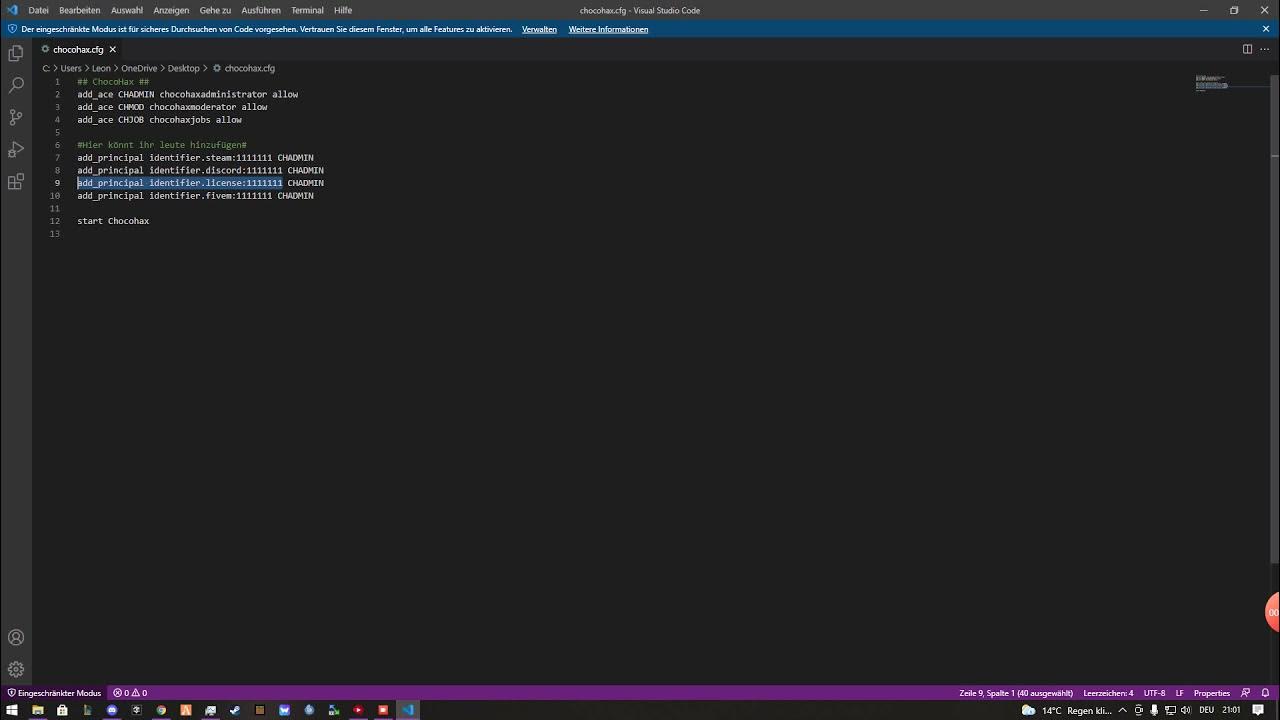The width and height of the screenshot is (1280, 720).
Task: Open the Manage gear icon
Action: point(16,669)
